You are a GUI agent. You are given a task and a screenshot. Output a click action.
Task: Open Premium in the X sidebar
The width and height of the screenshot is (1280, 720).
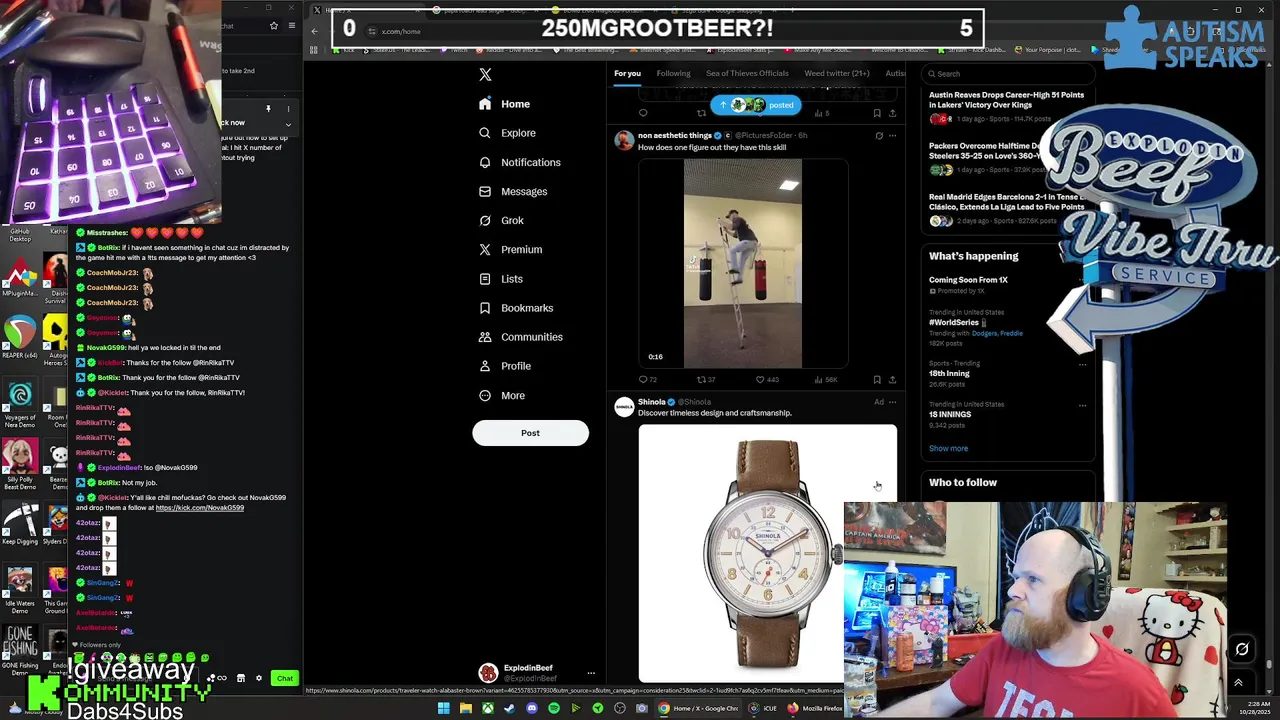tap(510, 249)
